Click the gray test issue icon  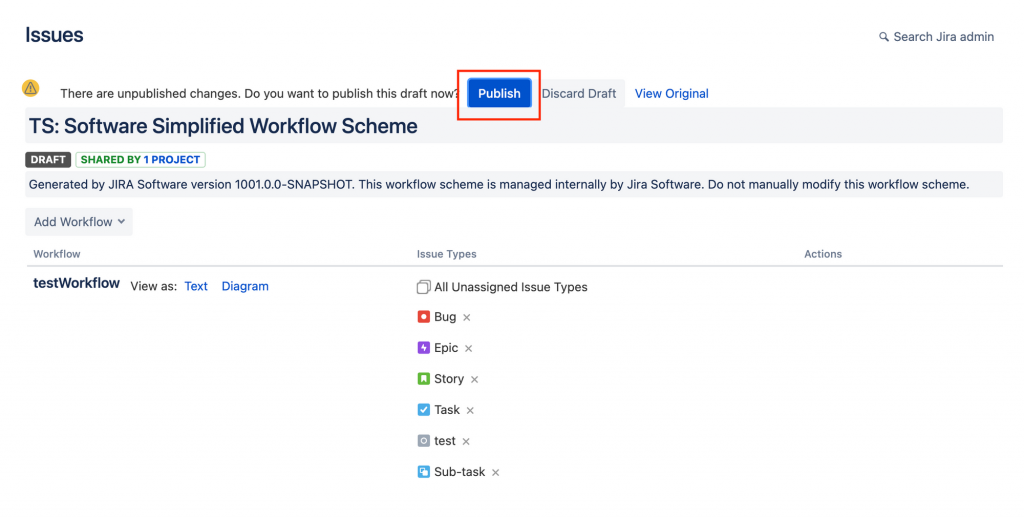point(424,441)
